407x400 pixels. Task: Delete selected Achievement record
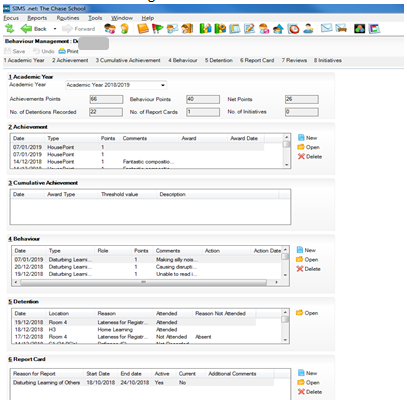pos(310,156)
